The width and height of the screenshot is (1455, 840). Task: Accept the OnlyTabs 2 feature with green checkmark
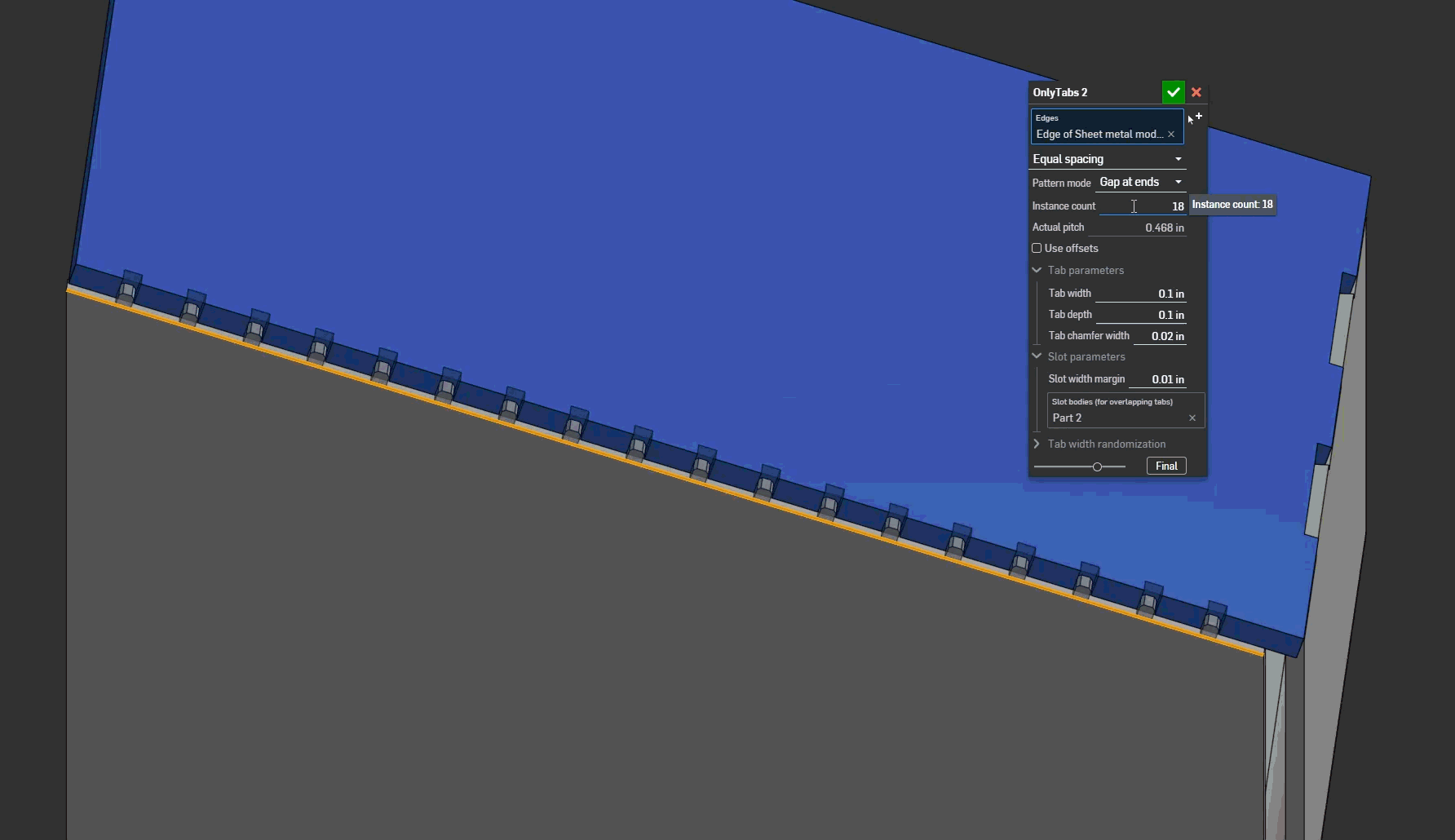[1173, 92]
